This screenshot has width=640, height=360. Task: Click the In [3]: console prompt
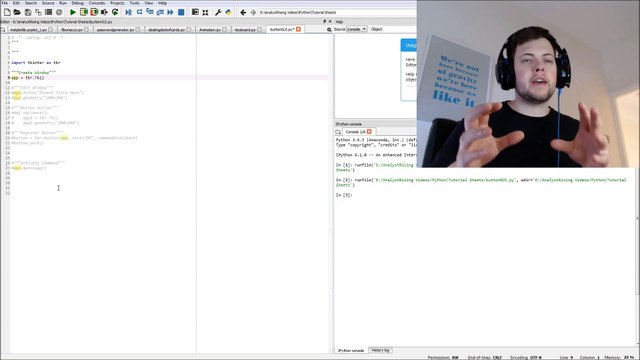pyautogui.click(x=344, y=195)
